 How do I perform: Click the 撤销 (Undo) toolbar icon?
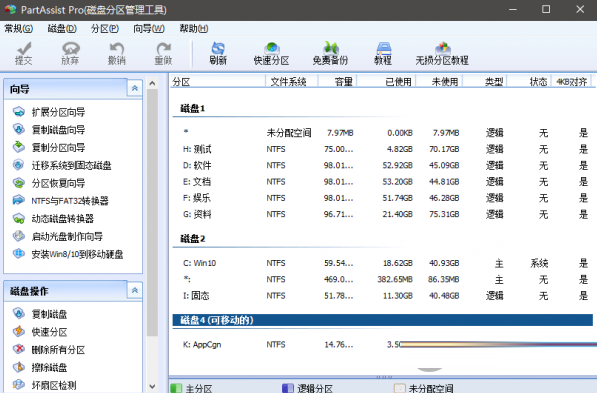[117, 53]
